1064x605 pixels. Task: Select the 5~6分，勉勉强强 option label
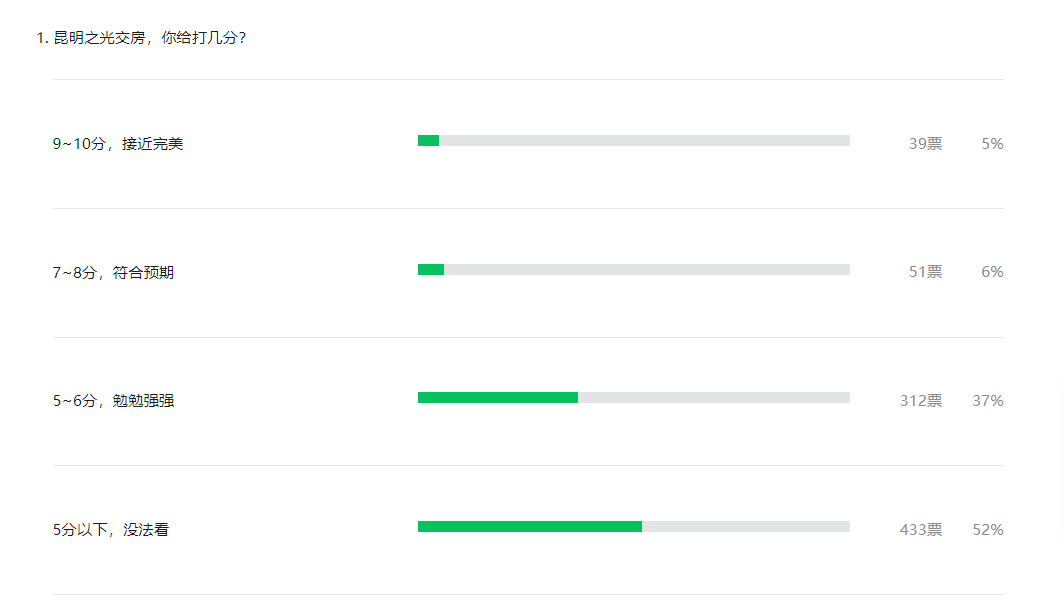pos(113,401)
